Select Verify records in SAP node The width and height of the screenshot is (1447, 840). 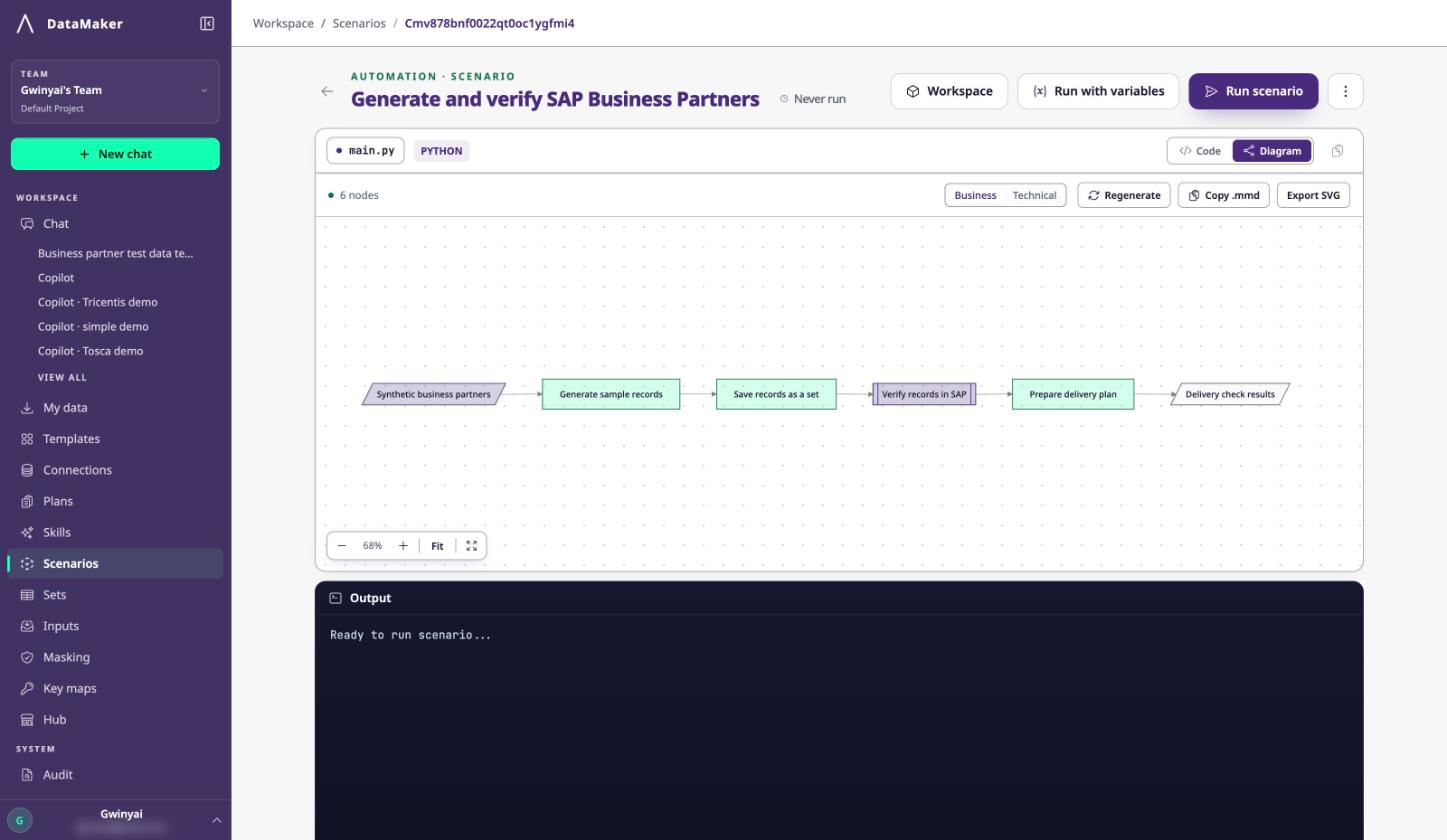point(924,394)
